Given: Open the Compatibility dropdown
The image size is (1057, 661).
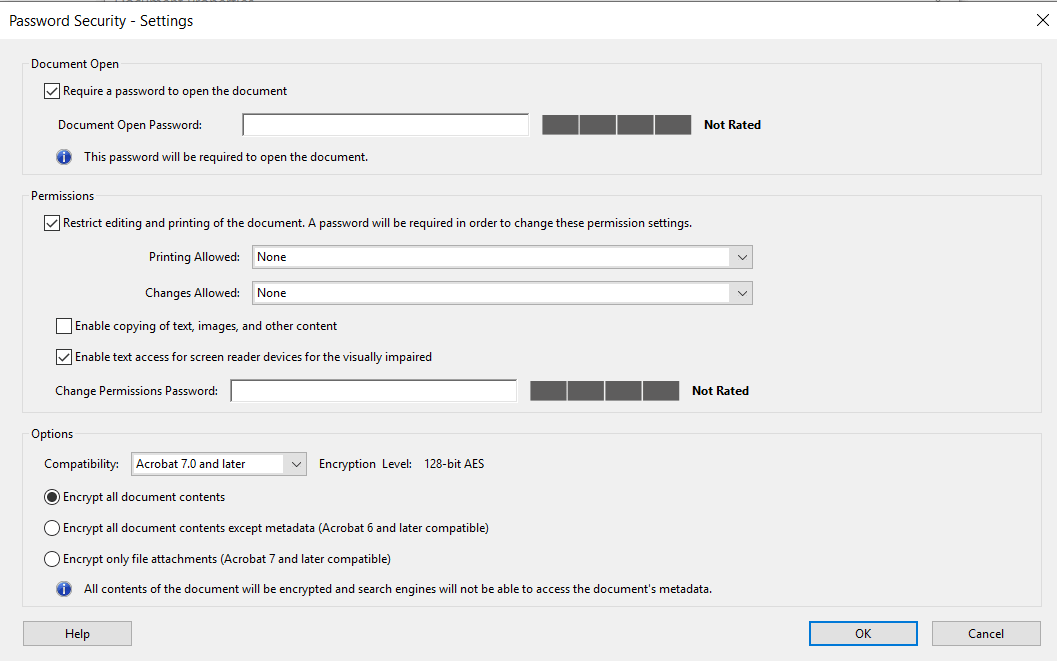Looking at the screenshot, I should pos(218,464).
